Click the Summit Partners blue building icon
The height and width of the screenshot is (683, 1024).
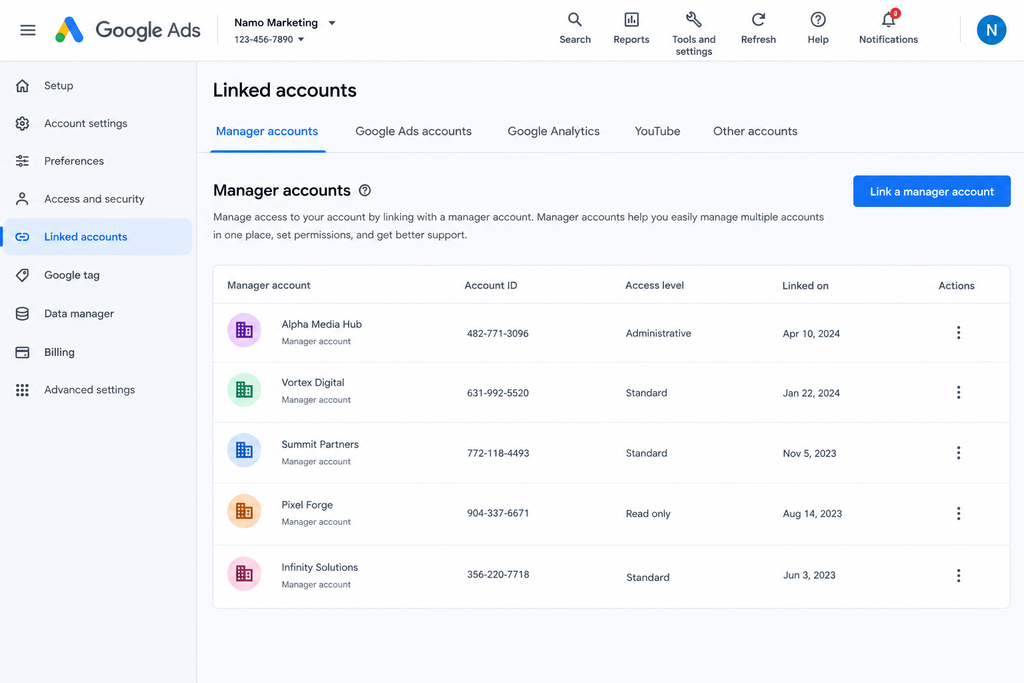[244, 450]
